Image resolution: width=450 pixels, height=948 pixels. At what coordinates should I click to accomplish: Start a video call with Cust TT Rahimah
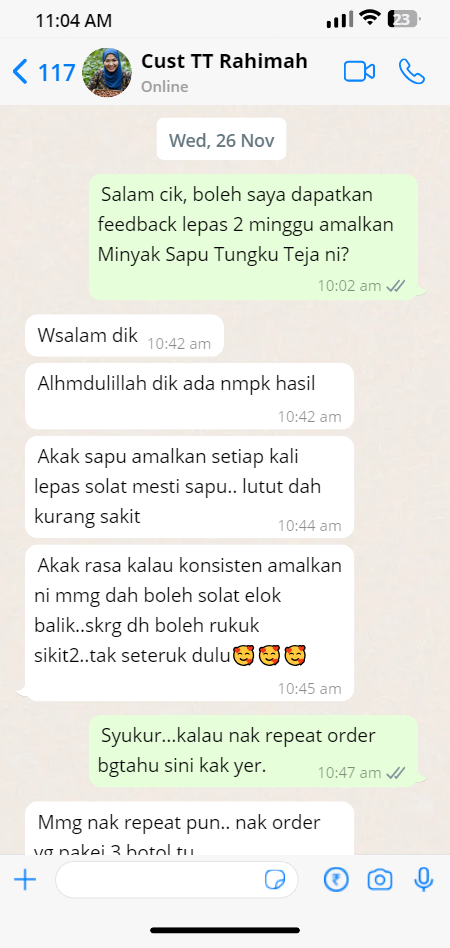click(x=359, y=72)
